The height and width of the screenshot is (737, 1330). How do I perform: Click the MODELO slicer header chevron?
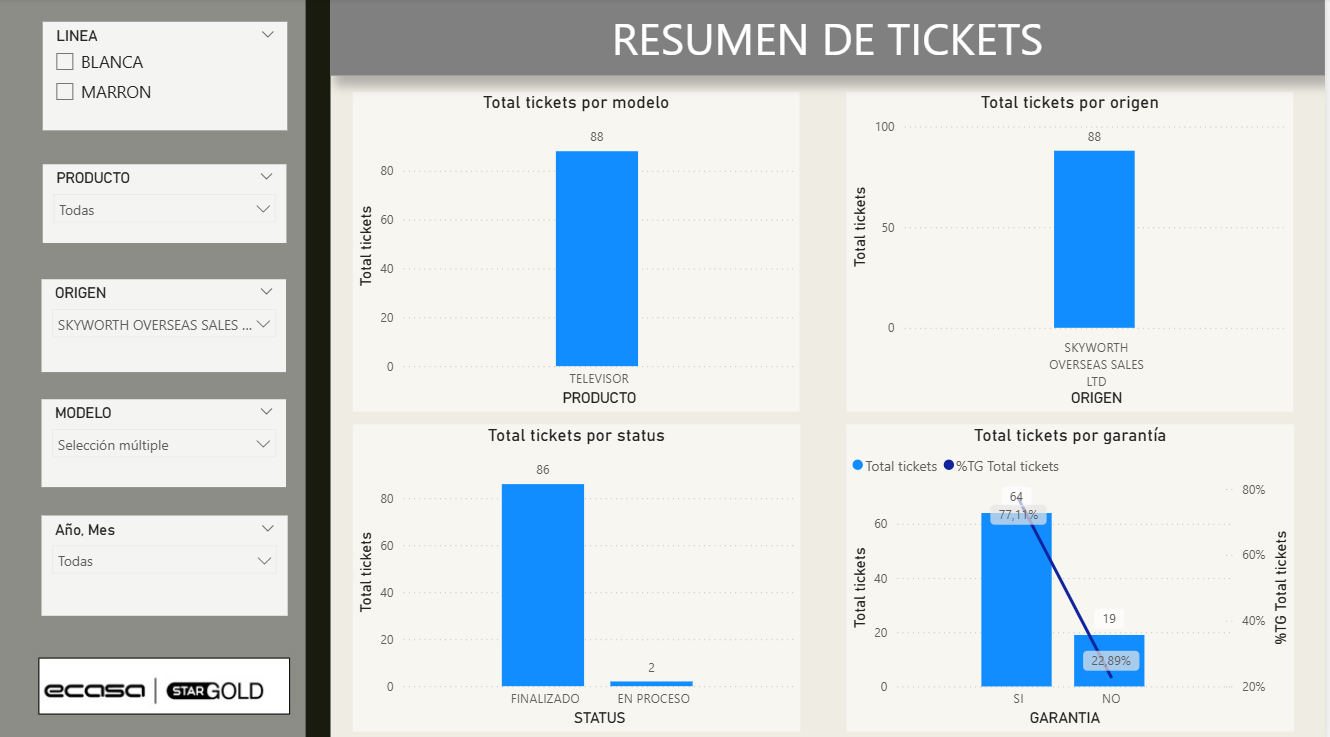point(266,412)
